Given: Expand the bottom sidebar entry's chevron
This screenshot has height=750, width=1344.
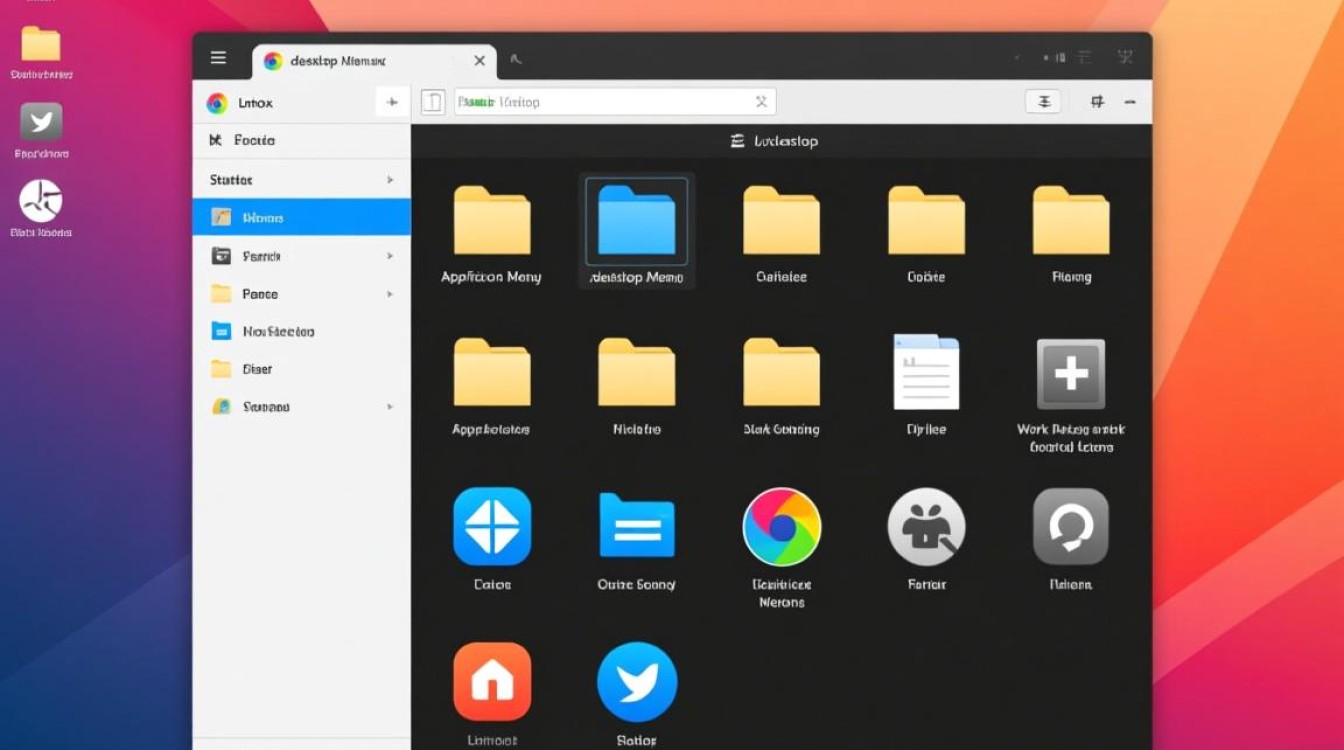Looking at the screenshot, I should pos(391,407).
